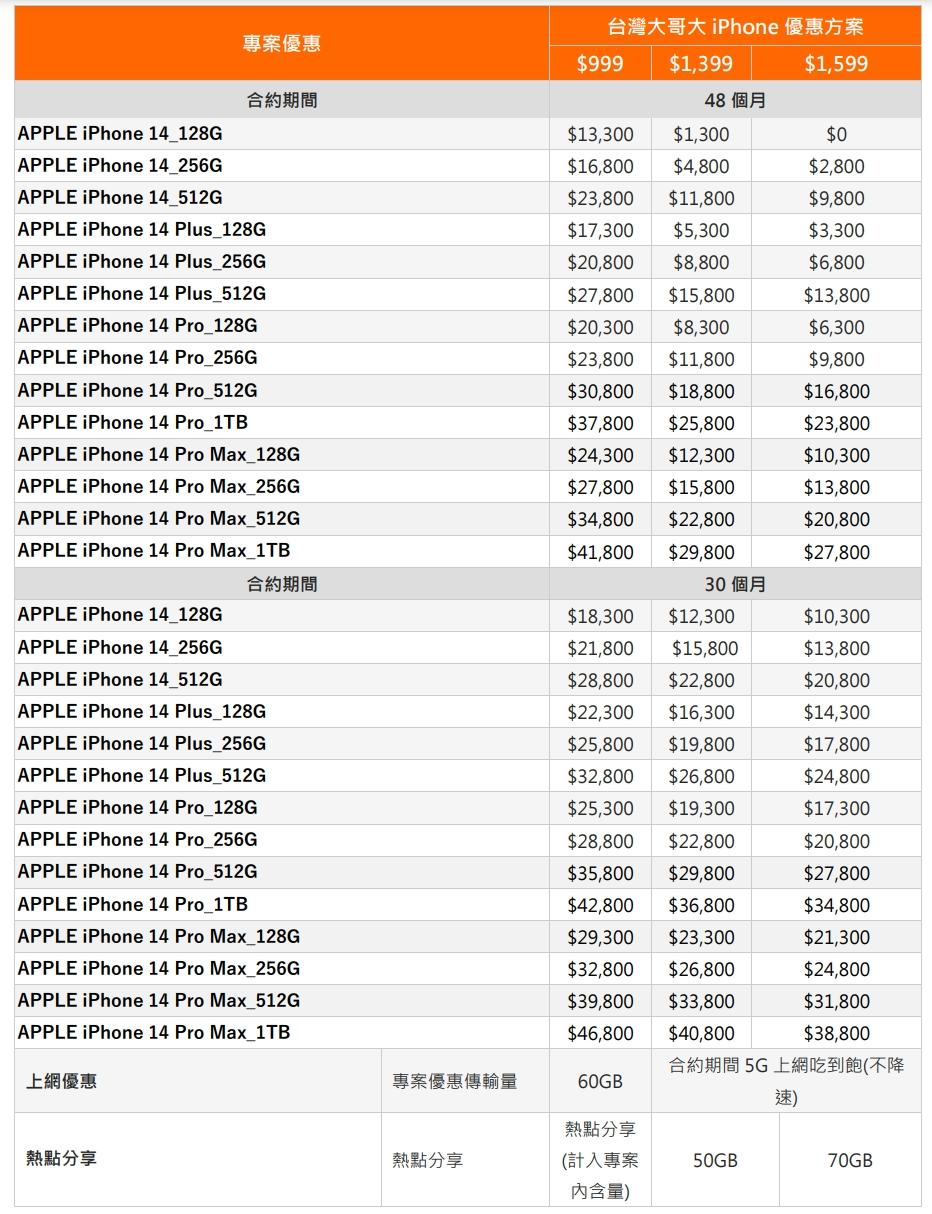Viewport: 932px width, 1214px height.
Task: Select the $18,800 price cell
Action: tap(701, 391)
